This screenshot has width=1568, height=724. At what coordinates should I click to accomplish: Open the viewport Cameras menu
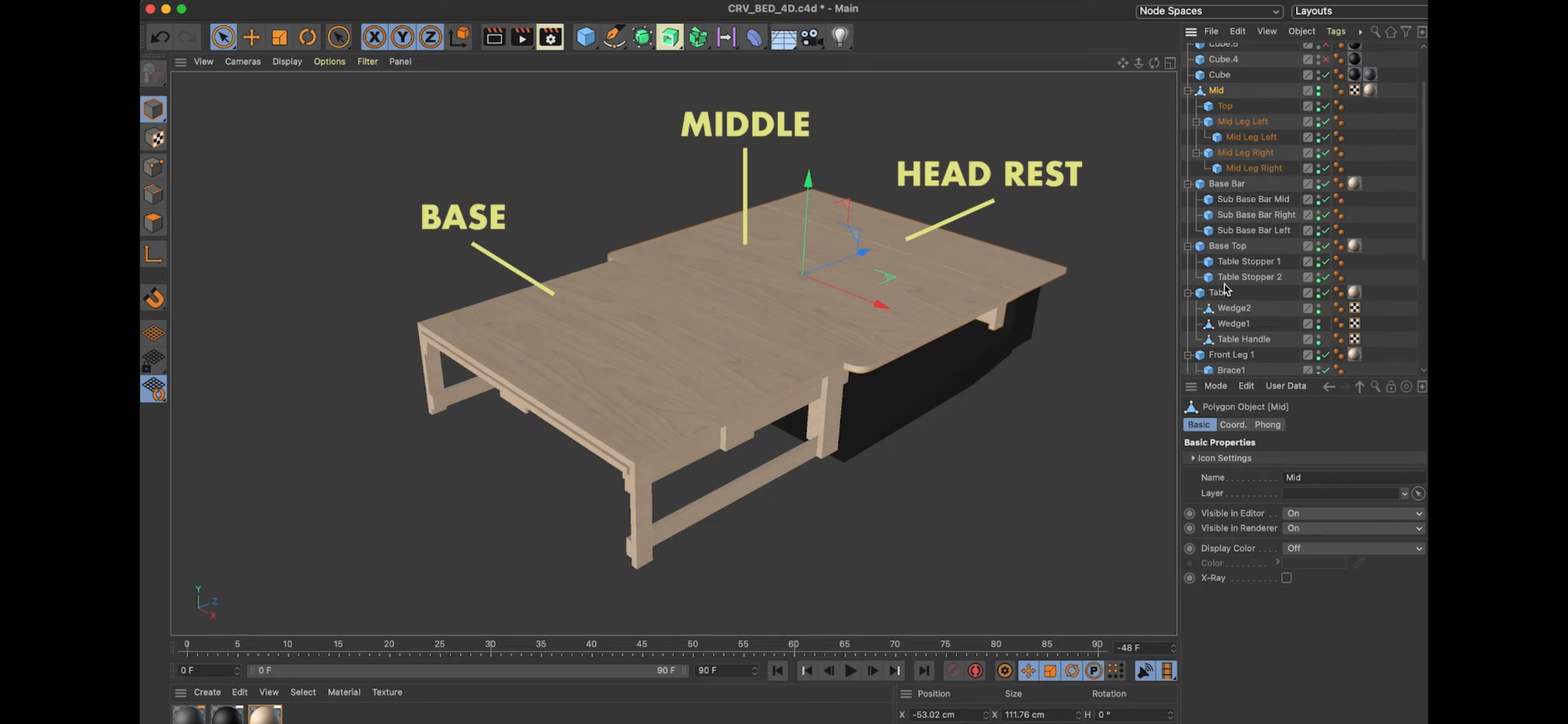coord(243,61)
